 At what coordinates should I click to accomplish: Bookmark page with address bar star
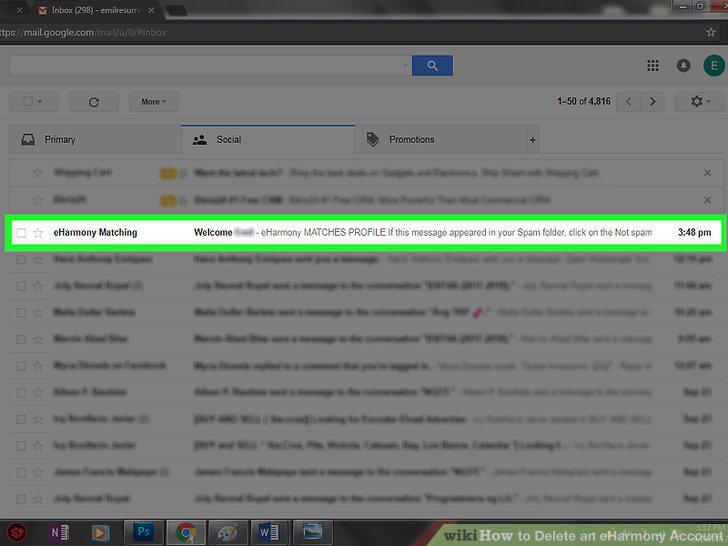click(710, 32)
